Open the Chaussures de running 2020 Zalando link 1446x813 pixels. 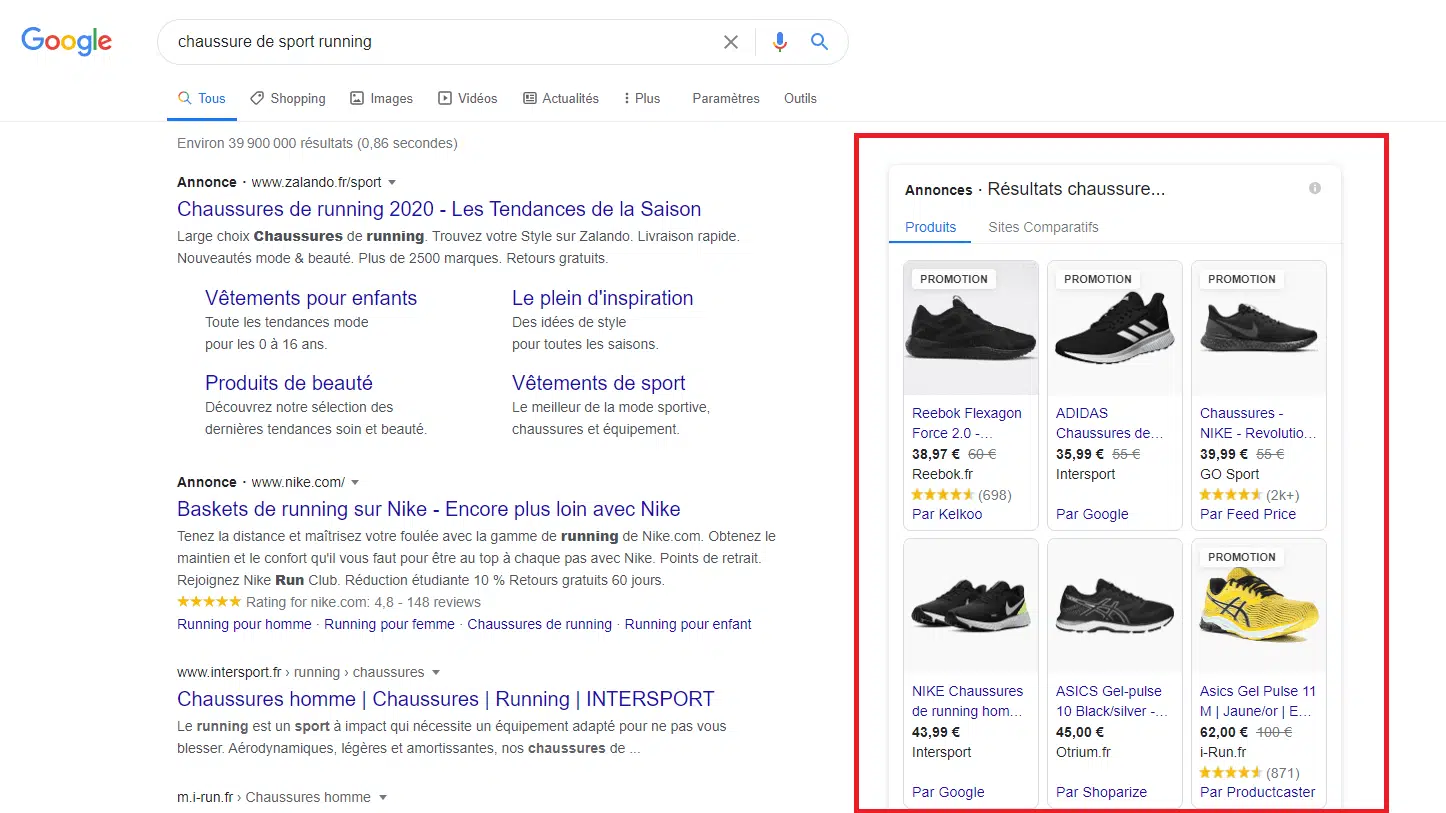(439, 209)
